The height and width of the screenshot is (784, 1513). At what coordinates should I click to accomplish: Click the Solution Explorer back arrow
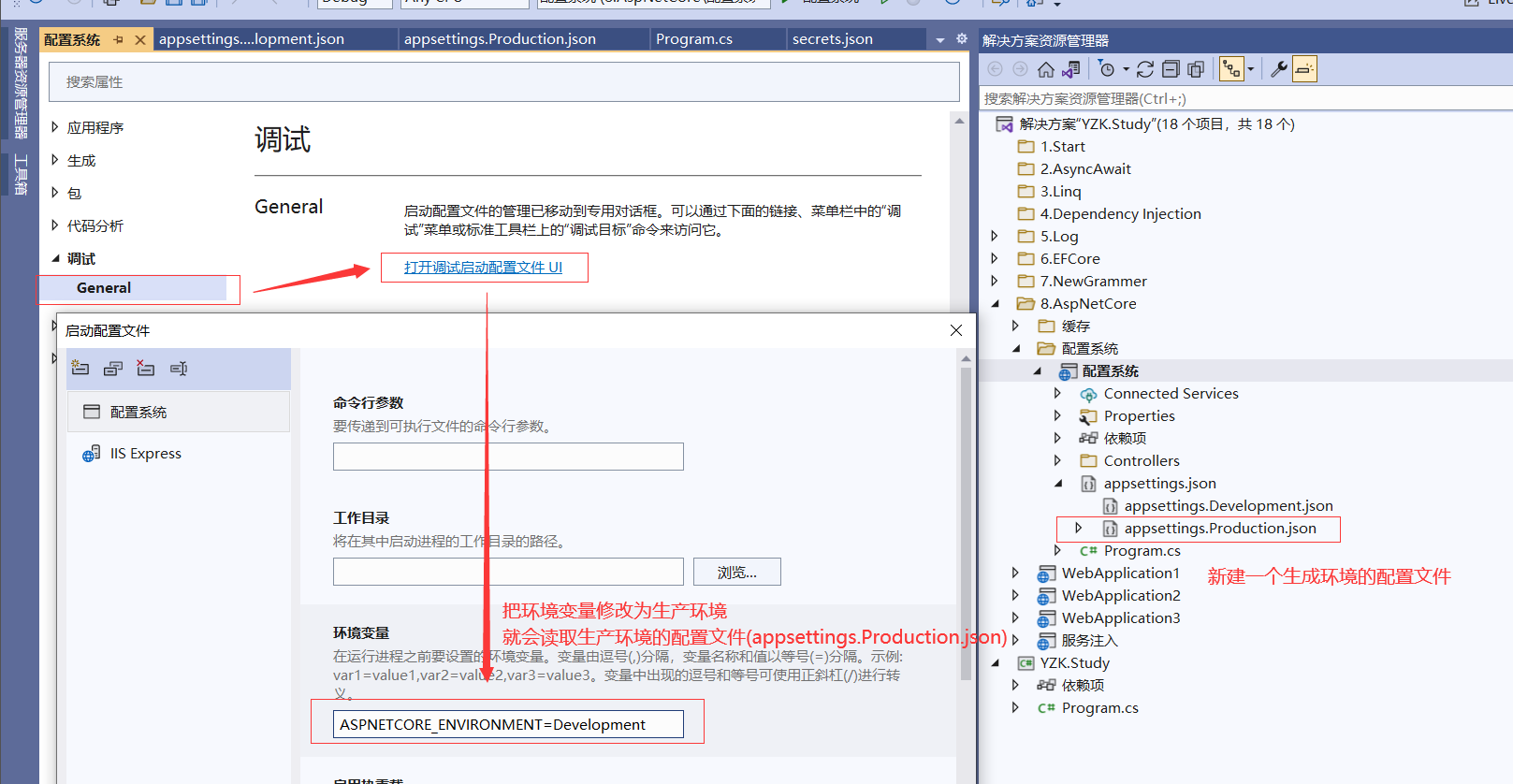point(995,69)
